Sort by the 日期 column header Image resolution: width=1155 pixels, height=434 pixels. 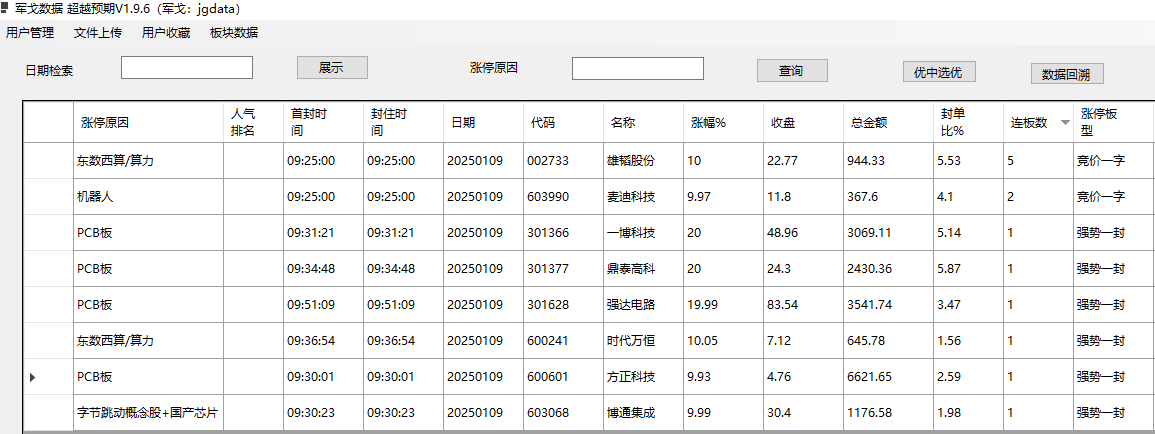pos(483,122)
